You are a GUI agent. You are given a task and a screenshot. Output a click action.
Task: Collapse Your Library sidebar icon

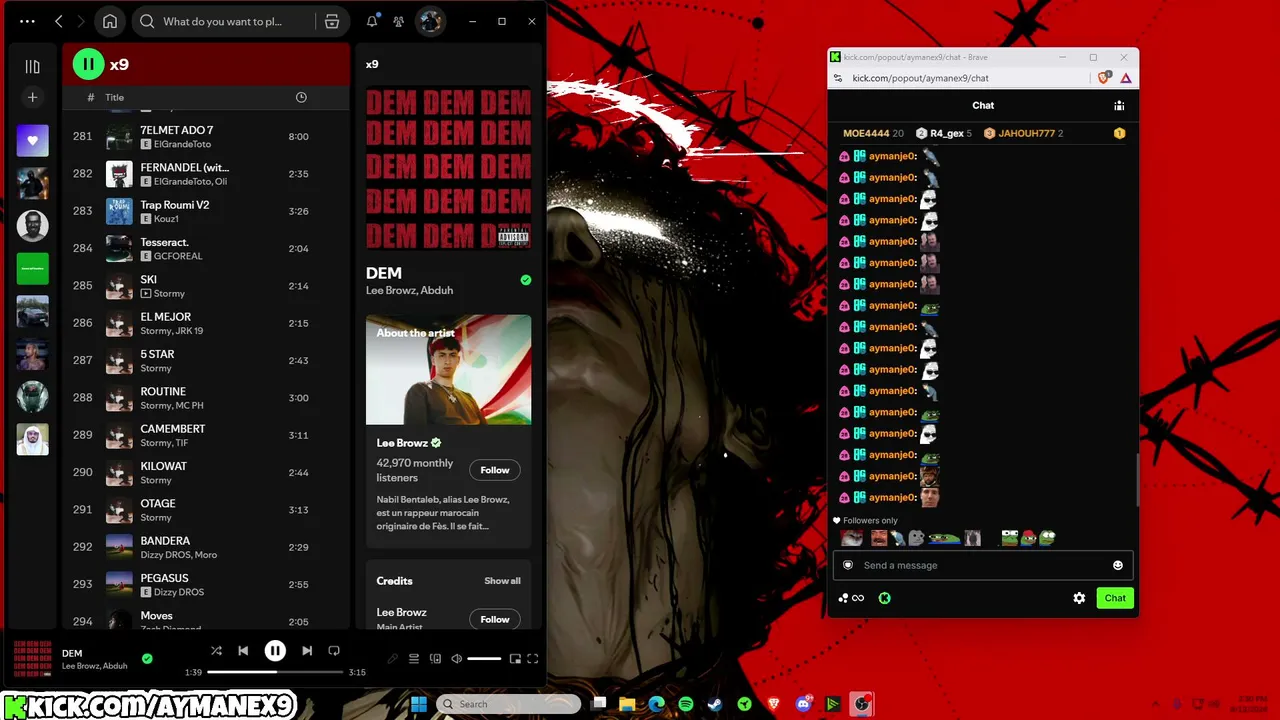point(32,66)
